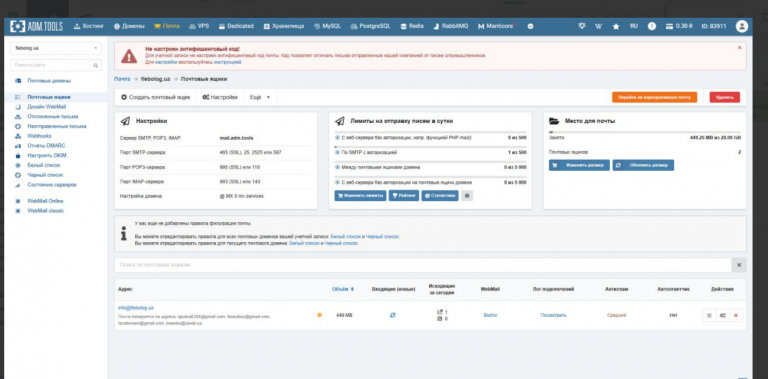Go to the Redis section
This screenshot has height=379, width=768.
[412, 26]
